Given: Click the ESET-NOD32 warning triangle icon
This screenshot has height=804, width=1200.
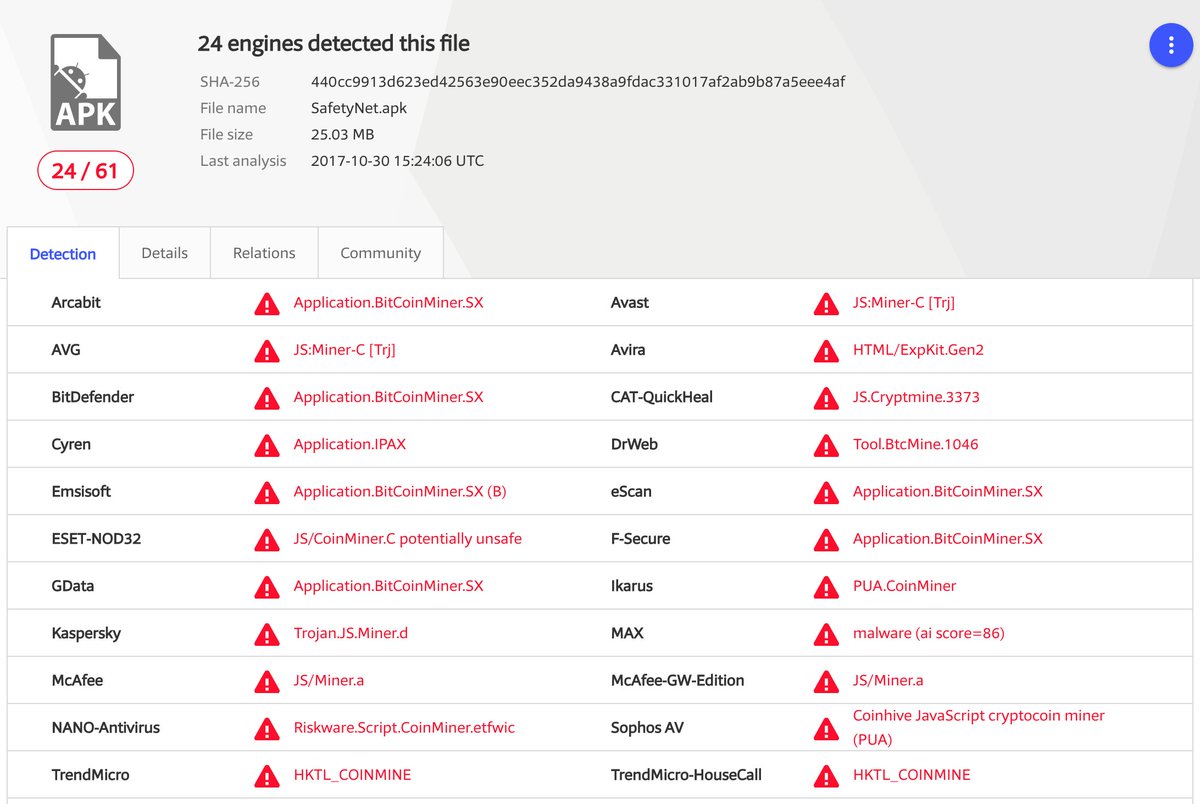Looking at the screenshot, I should click(266, 540).
